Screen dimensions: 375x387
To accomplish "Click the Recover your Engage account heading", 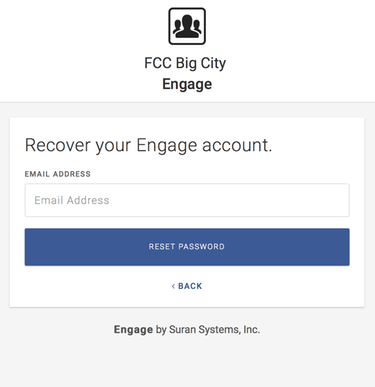I will (x=149, y=146).
